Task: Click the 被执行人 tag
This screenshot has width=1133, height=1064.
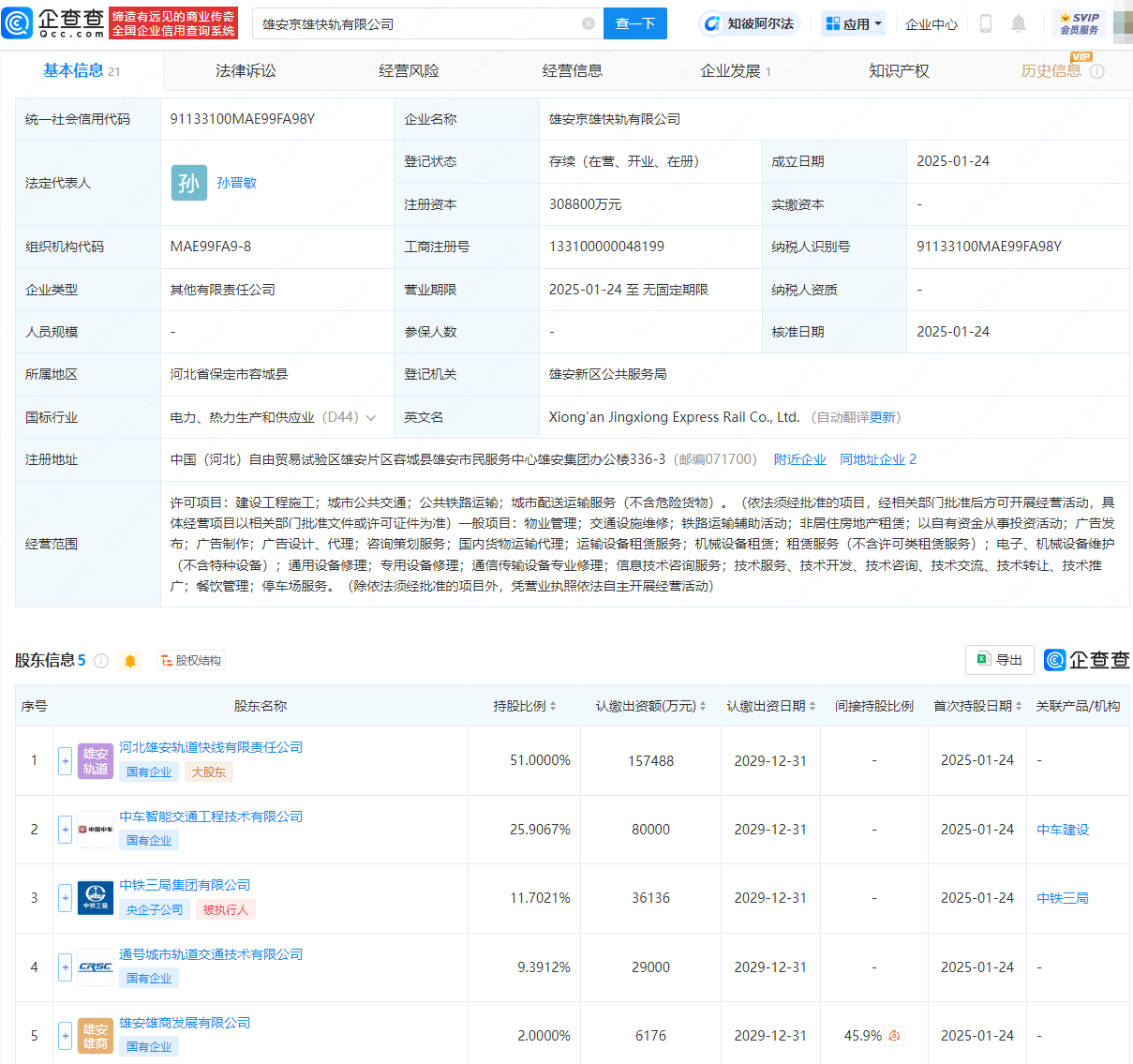Action: 226,909
